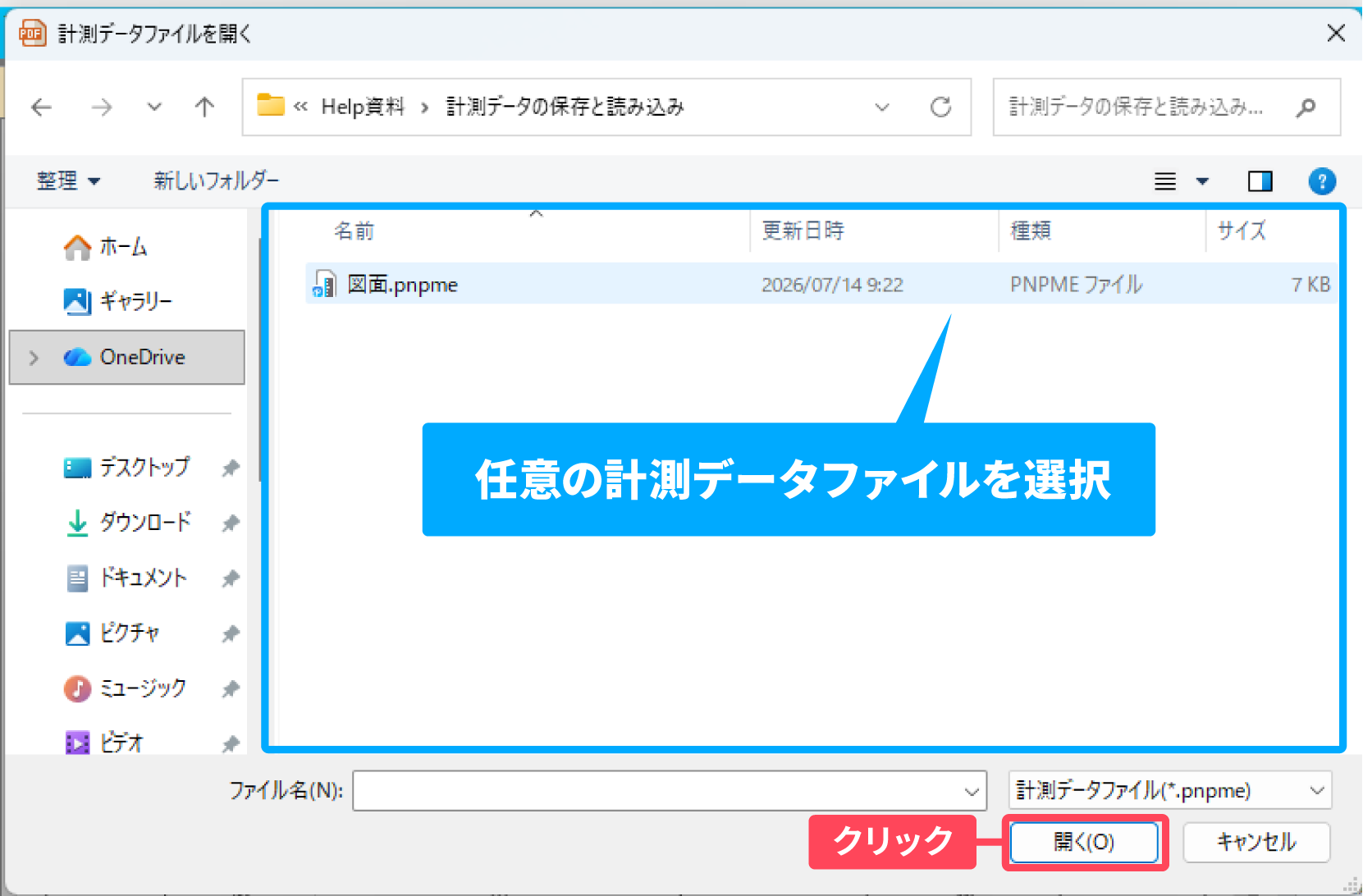Click the pin icon beside ドキュメント
The height and width of the screenshot is (896, 1363).
point(231,578)
